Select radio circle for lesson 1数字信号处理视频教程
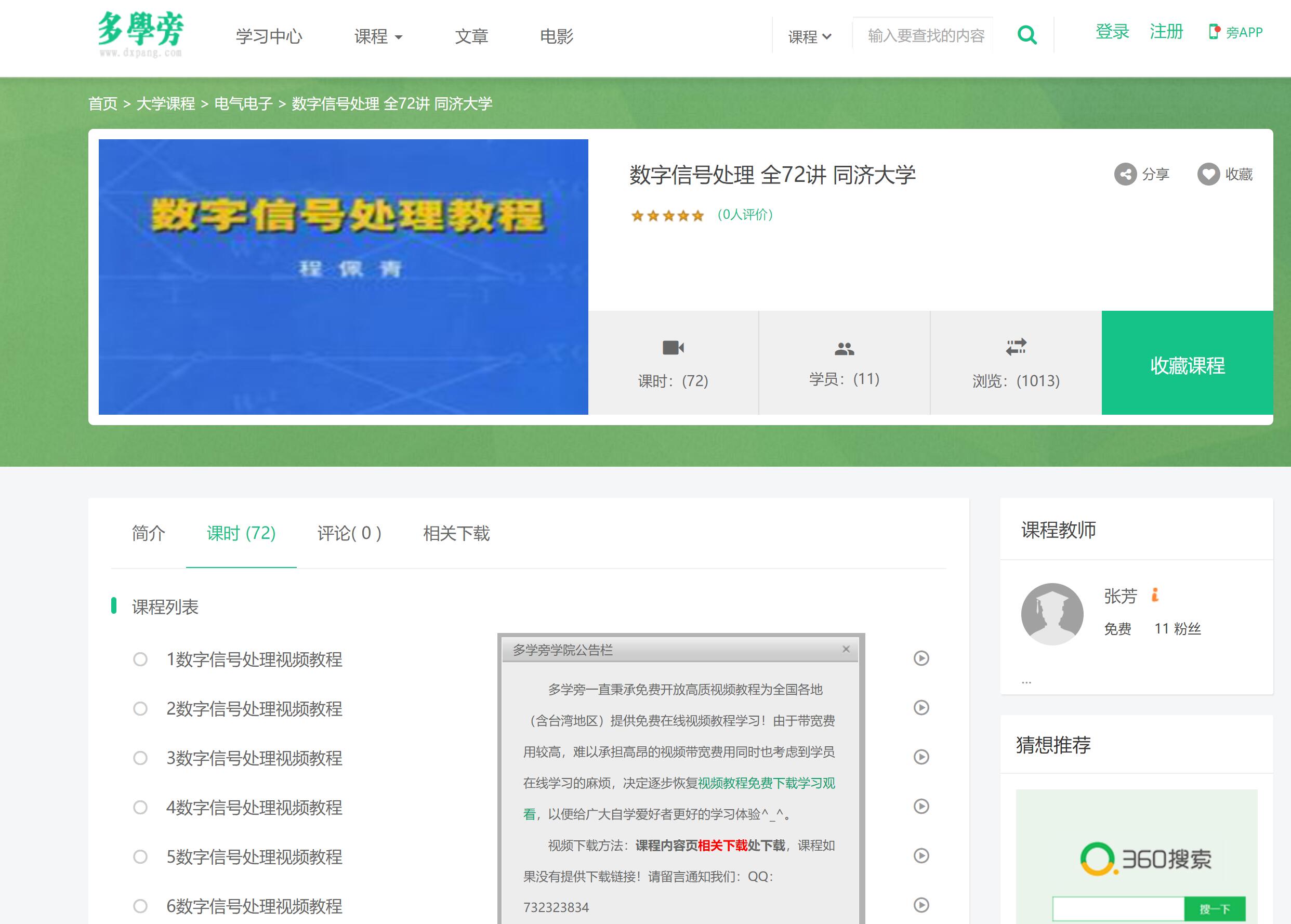The width and height of the screenshot is (1291, 924). 140,659
